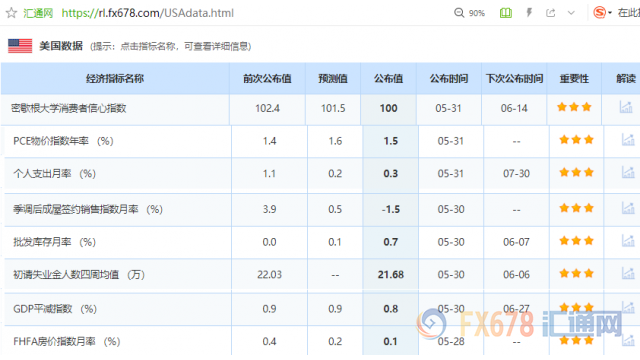The height and width of the screenshot is (360, 640).
Task: Click the zoom magnifier icon at 90%
Action: [x=459, y=13]
